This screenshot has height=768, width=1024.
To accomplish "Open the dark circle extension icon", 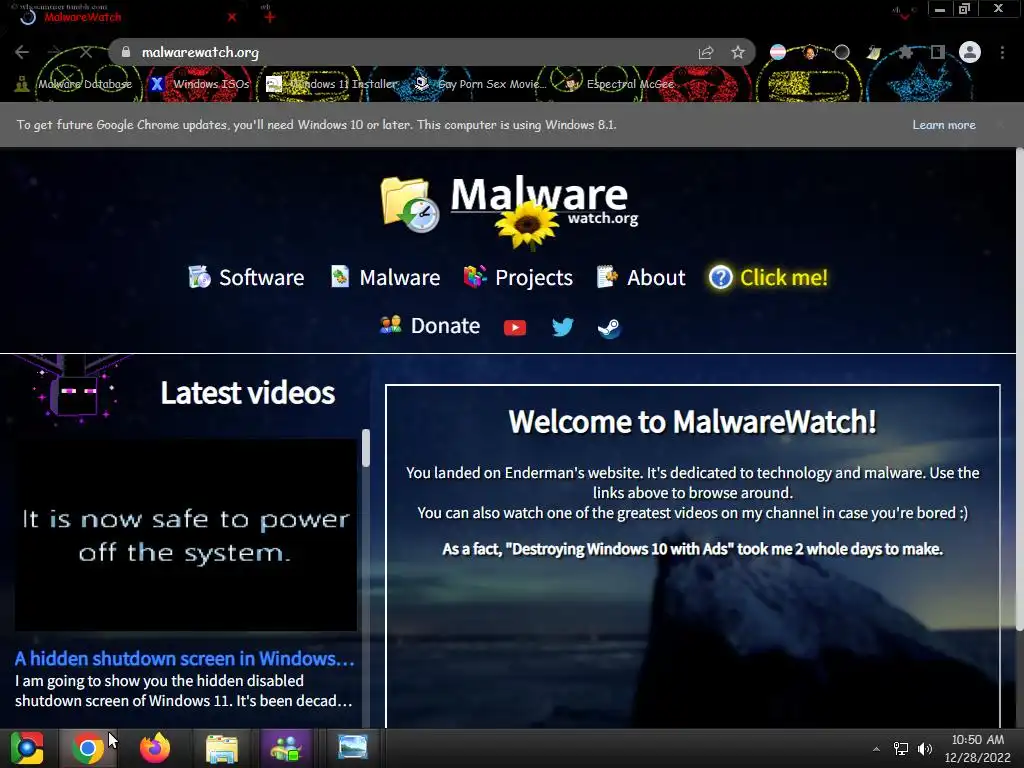I will (x=842, y=52).
